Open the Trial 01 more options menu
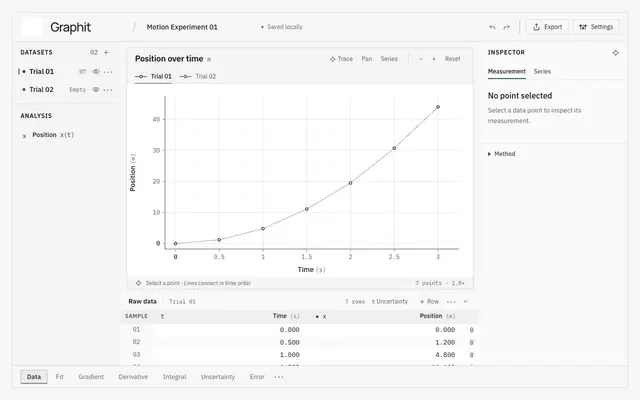 [x=108, y=72]
